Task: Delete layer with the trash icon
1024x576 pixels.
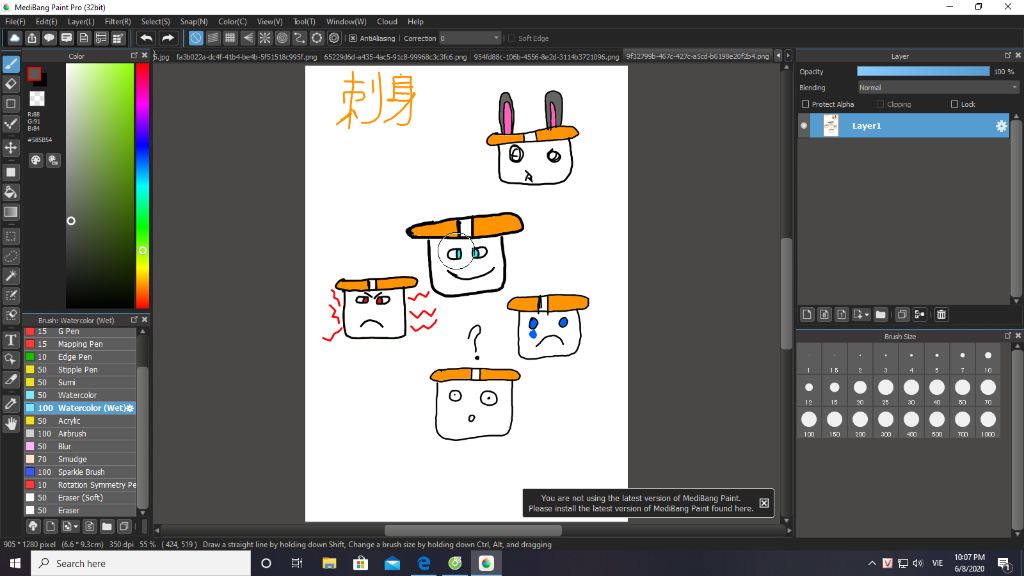Action: 941,315
